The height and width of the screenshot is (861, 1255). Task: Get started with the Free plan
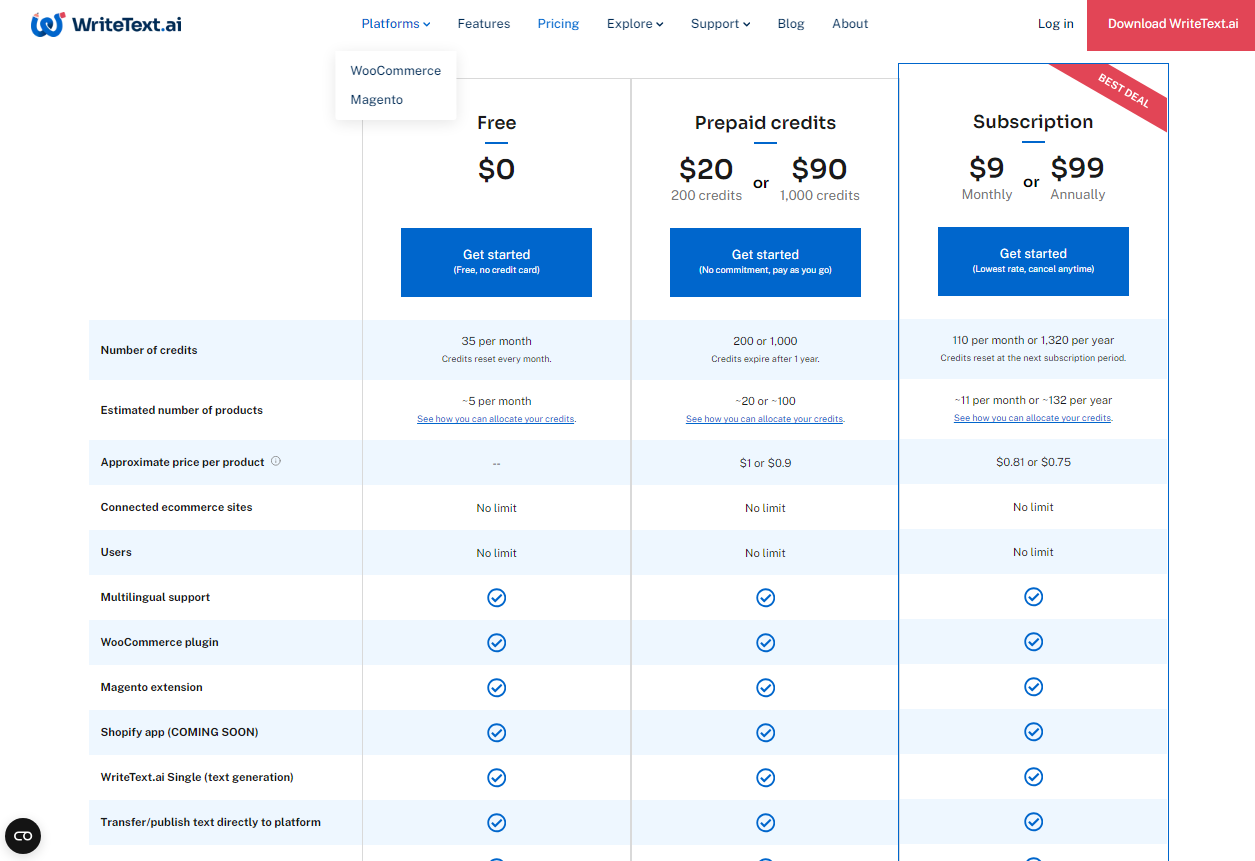496,262
